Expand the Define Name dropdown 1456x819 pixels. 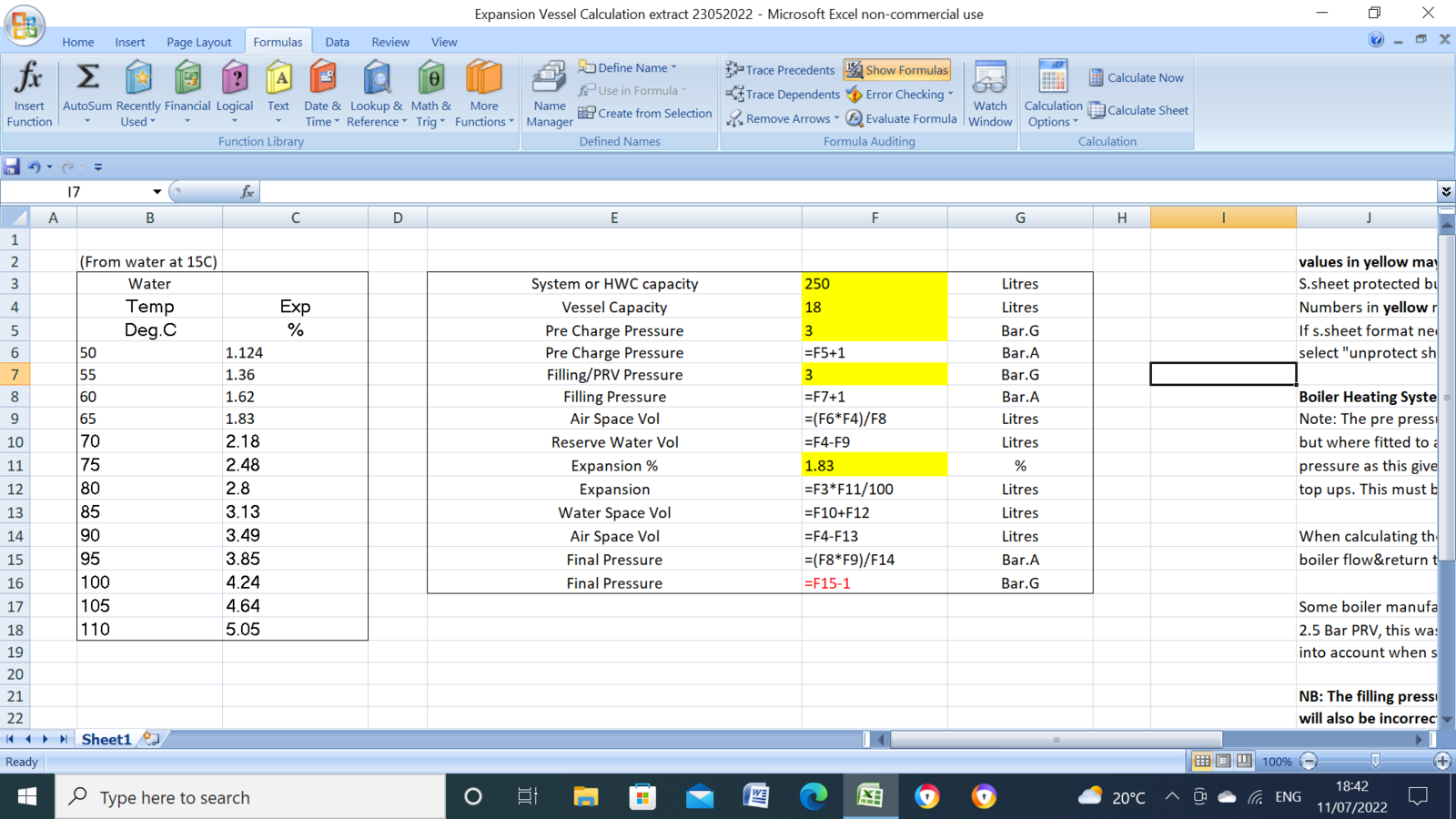click(674, 67)
